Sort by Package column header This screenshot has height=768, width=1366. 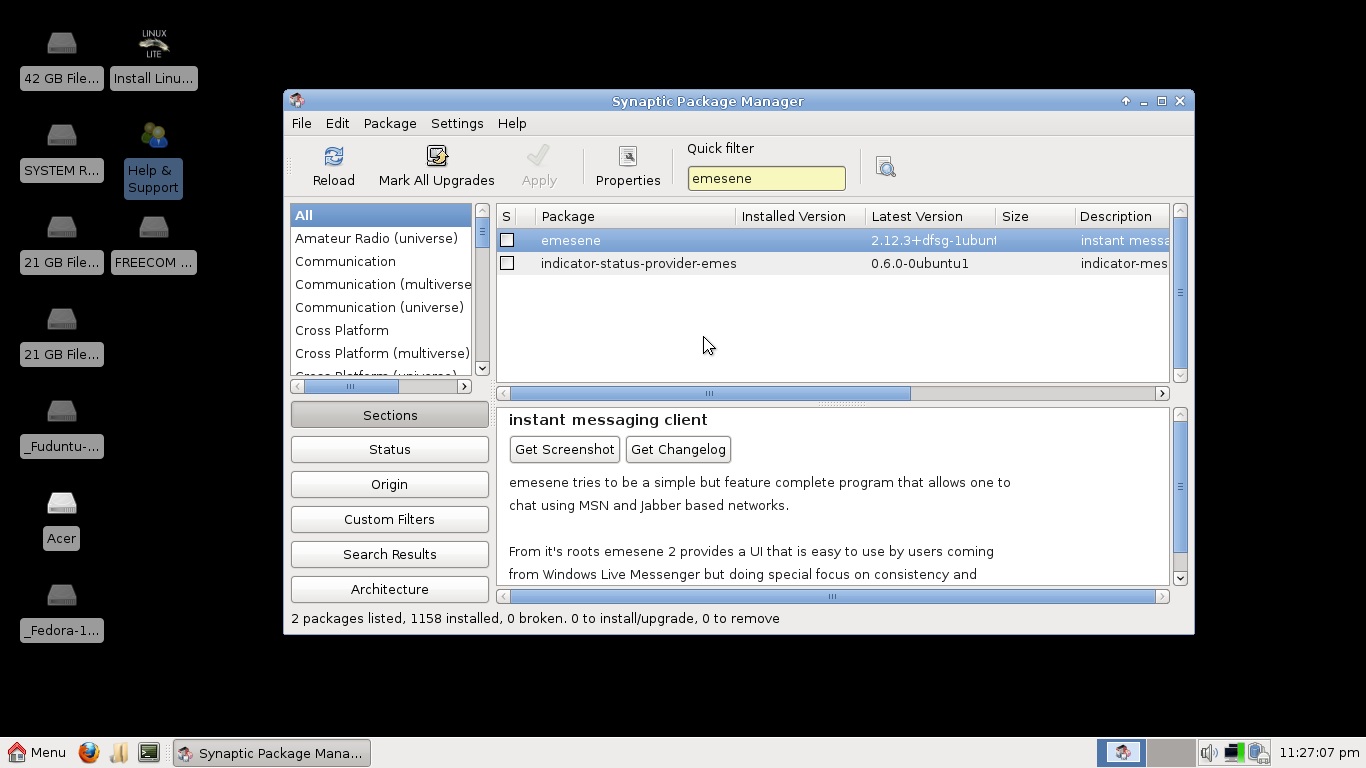(x=635, y=216)
